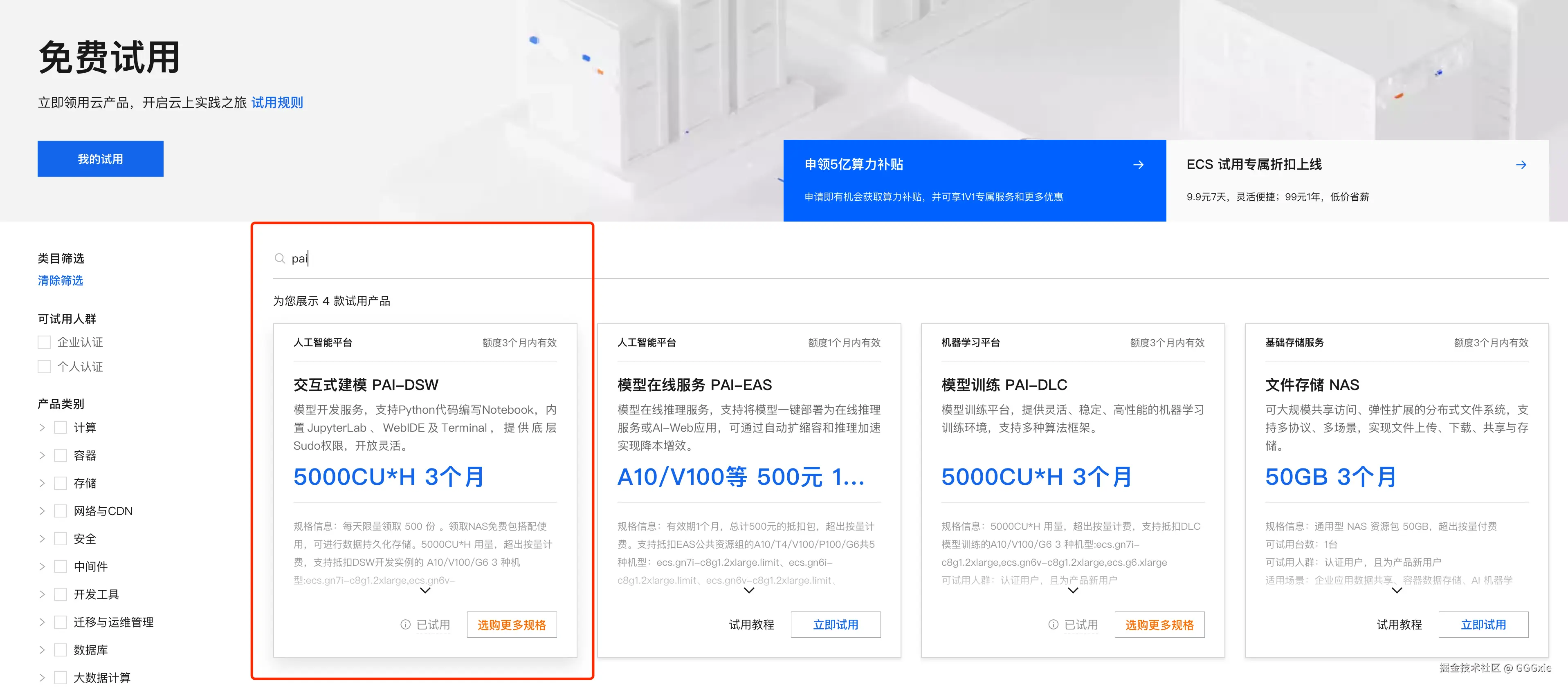Click arrow icon on ECS 试用专属折扣上线 card
This screenshot has width=1568, height=690.
tap(1521, 165)
